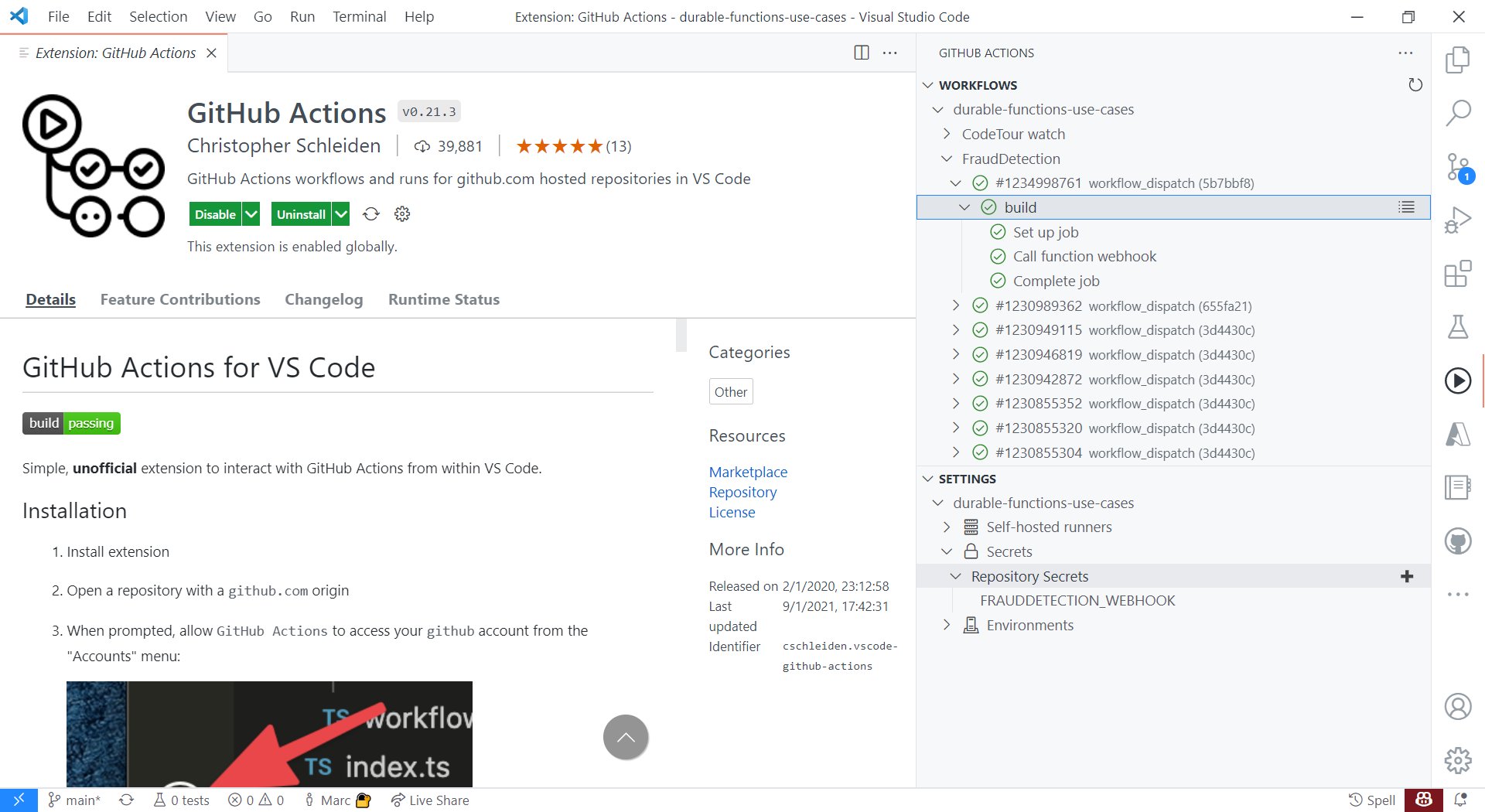Open the License resource link
The height and width of the screenshot is (812, 1485).
(x=732, y=512)
